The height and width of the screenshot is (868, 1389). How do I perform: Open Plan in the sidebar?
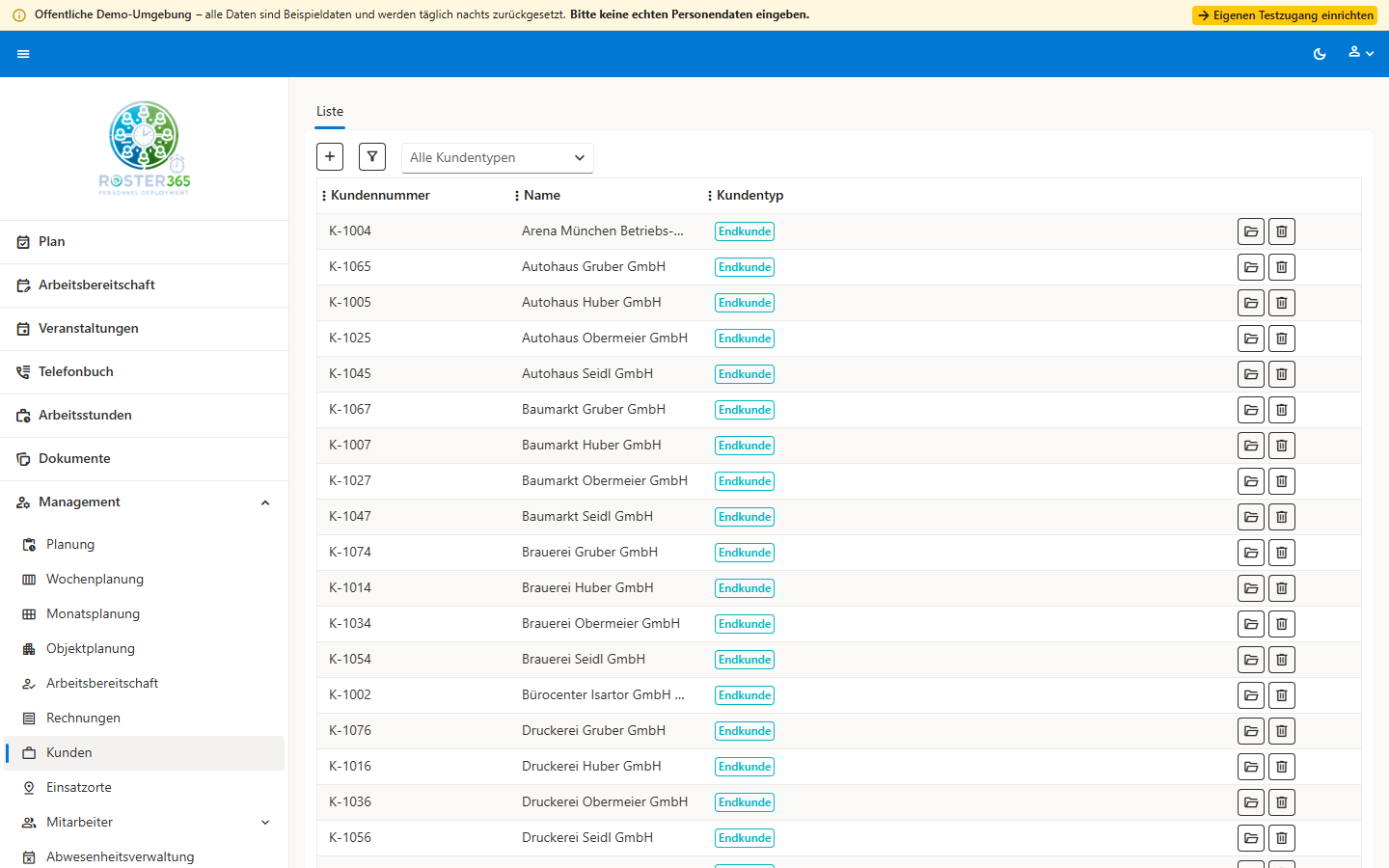pos(144,242)
